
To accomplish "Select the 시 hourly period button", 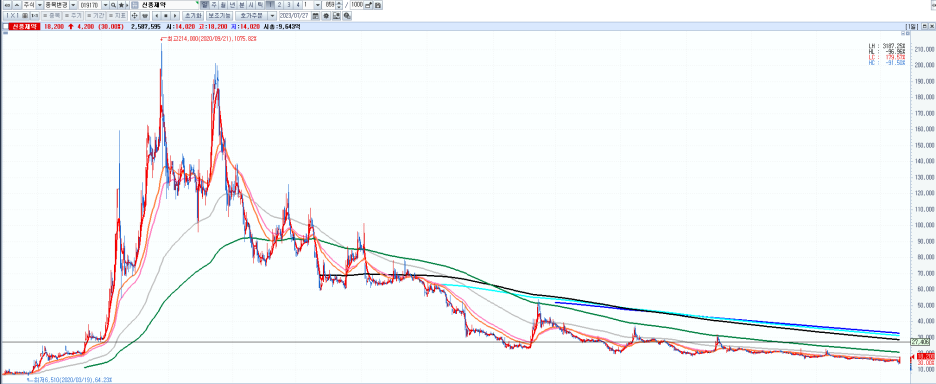I will [x=251, y=5].
